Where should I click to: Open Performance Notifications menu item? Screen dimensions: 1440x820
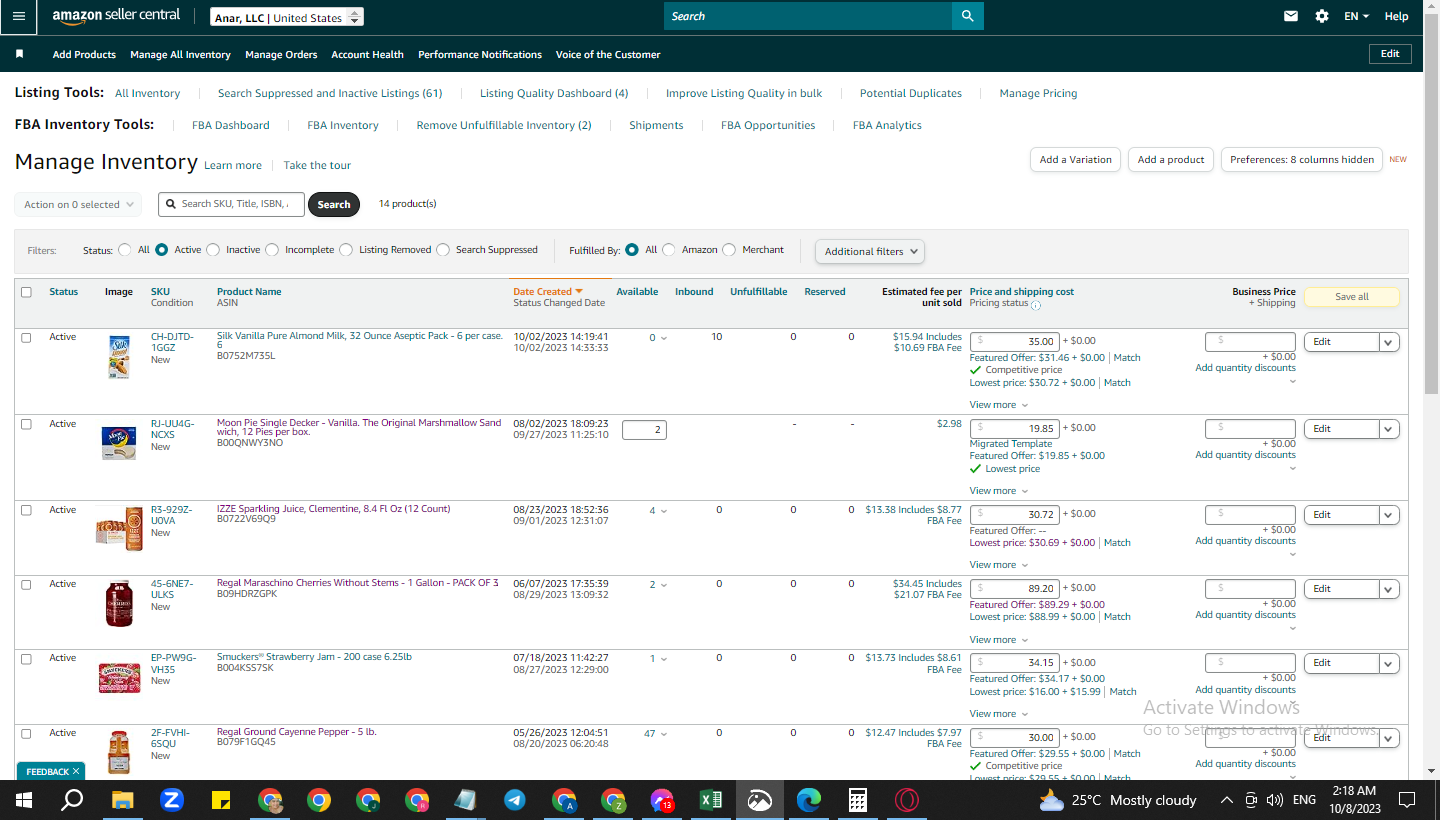[x=480, y=55]
